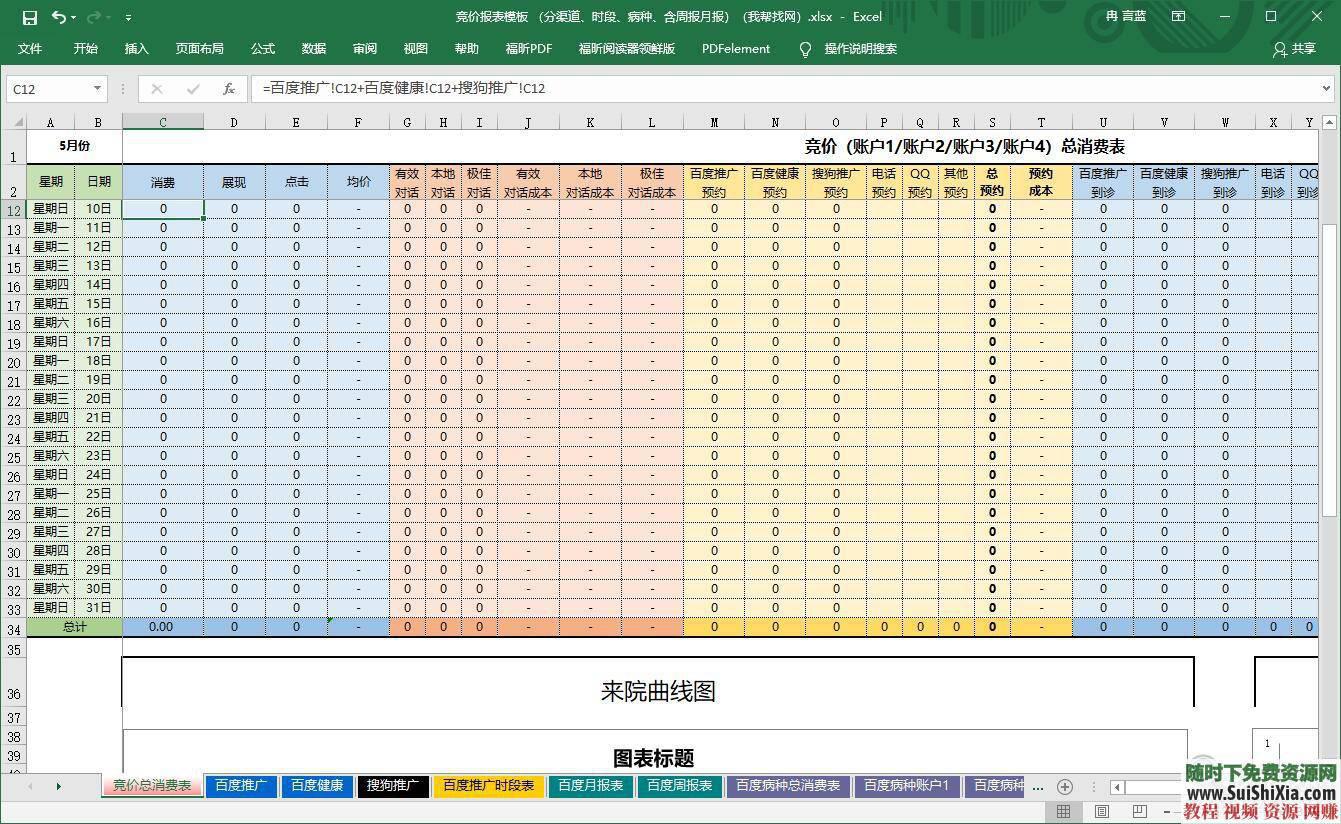The image size is (1341, 824).
Task: Add a new worksheet with the plus icon
Action: click(1063, 786)
